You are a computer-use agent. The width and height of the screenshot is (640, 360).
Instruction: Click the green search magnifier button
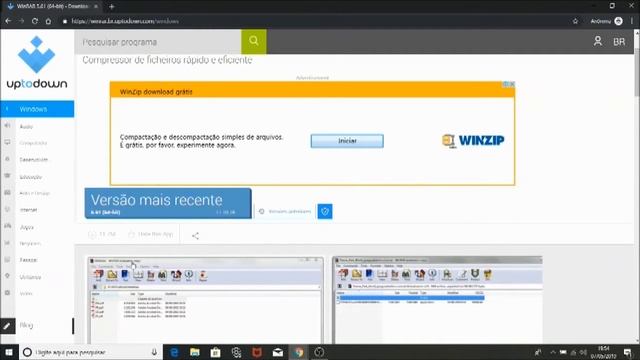(x=253, y=41)
